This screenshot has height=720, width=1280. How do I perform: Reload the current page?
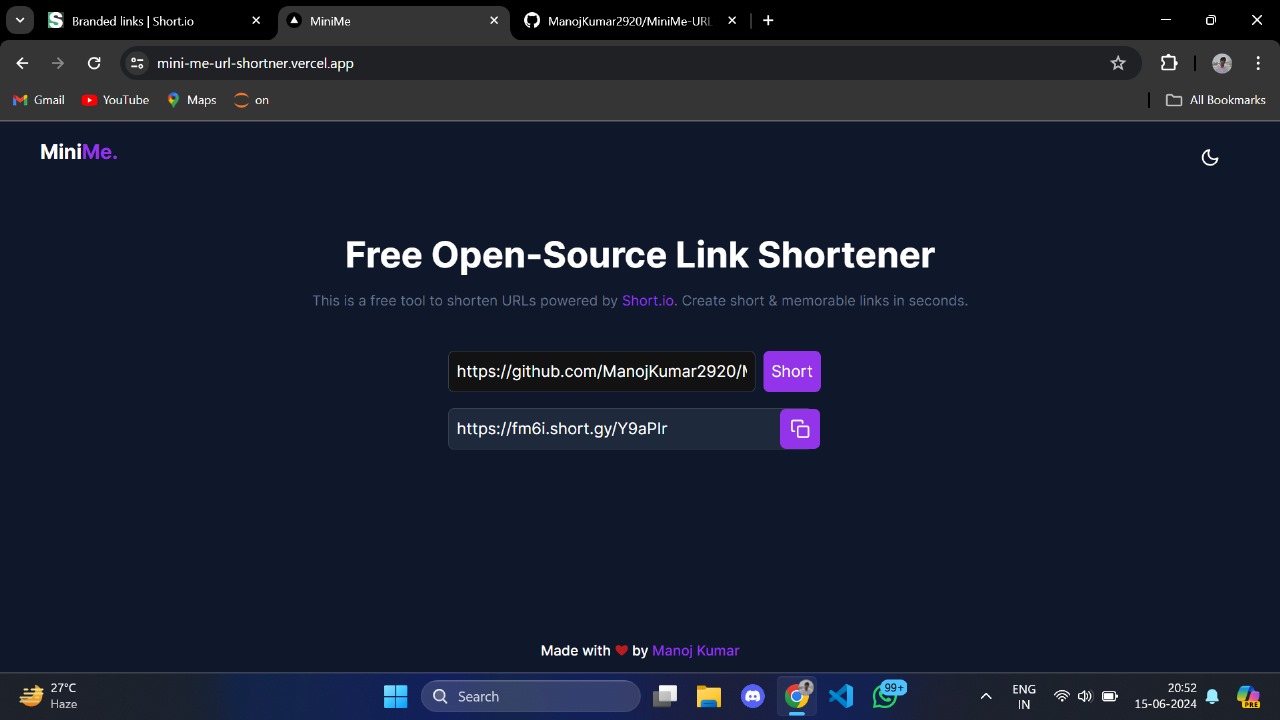pyautogui.click(x=94, y=63)
